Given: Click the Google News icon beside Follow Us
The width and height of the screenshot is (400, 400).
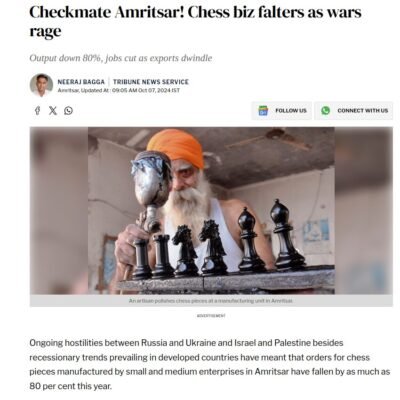Looking at the screenshot, I should 263,111.
